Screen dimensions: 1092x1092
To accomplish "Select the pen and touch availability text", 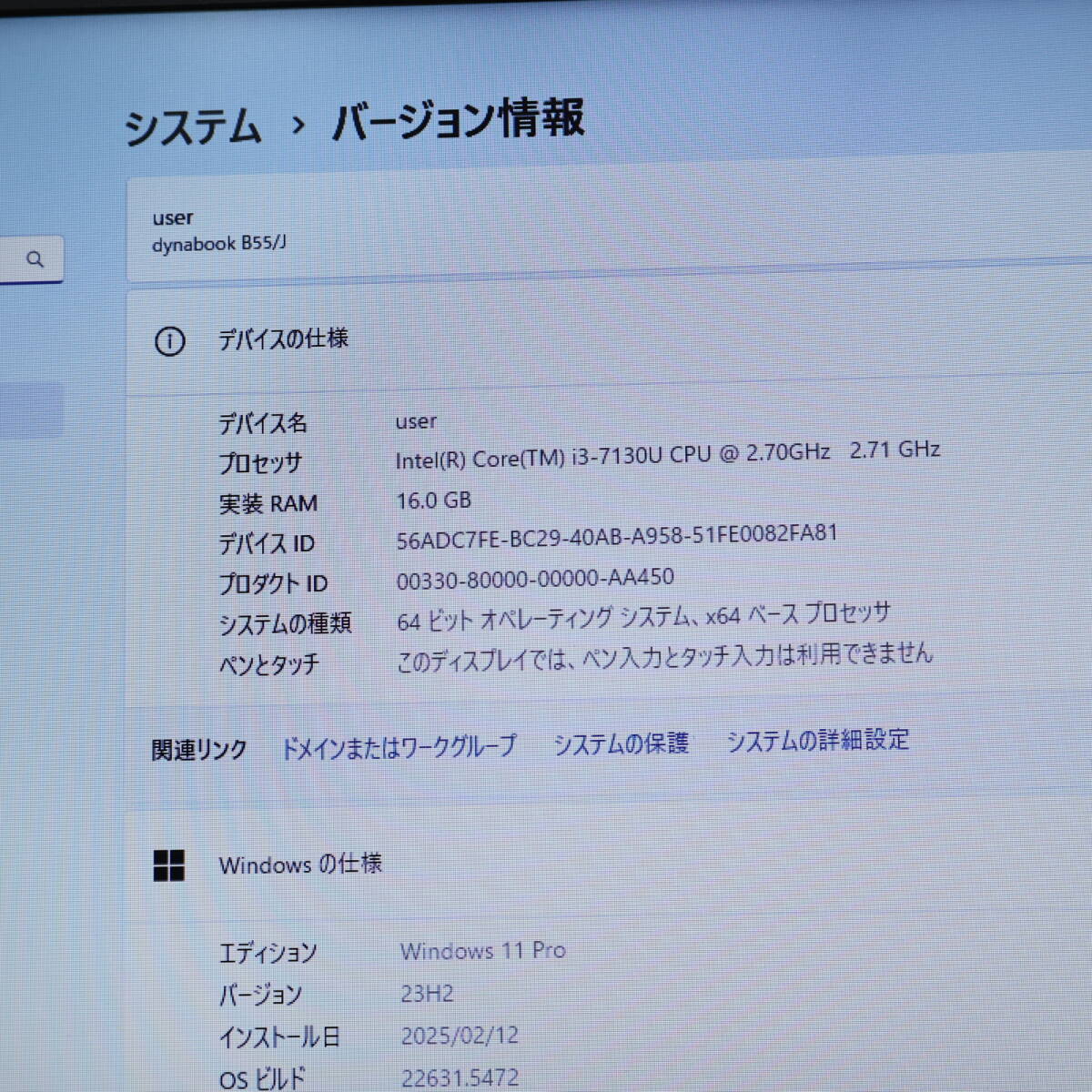I will click(664, 657).
